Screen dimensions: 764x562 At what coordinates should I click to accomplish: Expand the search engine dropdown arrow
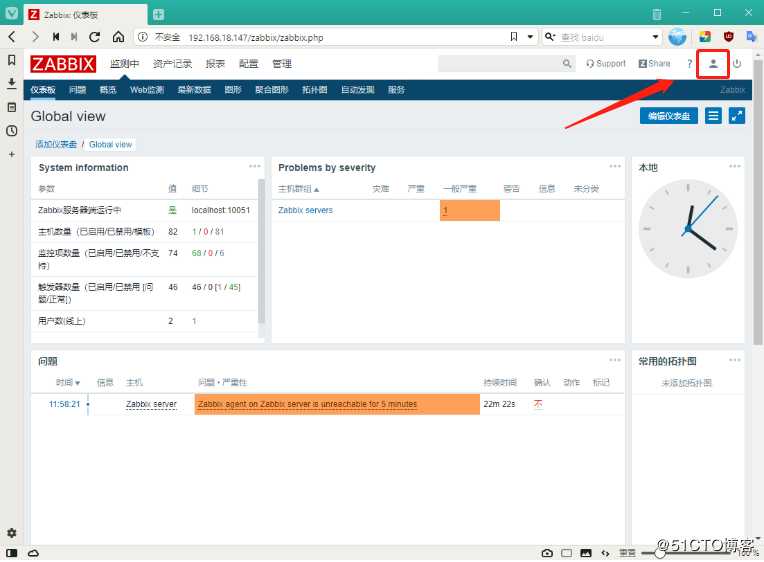pos(655,37)
